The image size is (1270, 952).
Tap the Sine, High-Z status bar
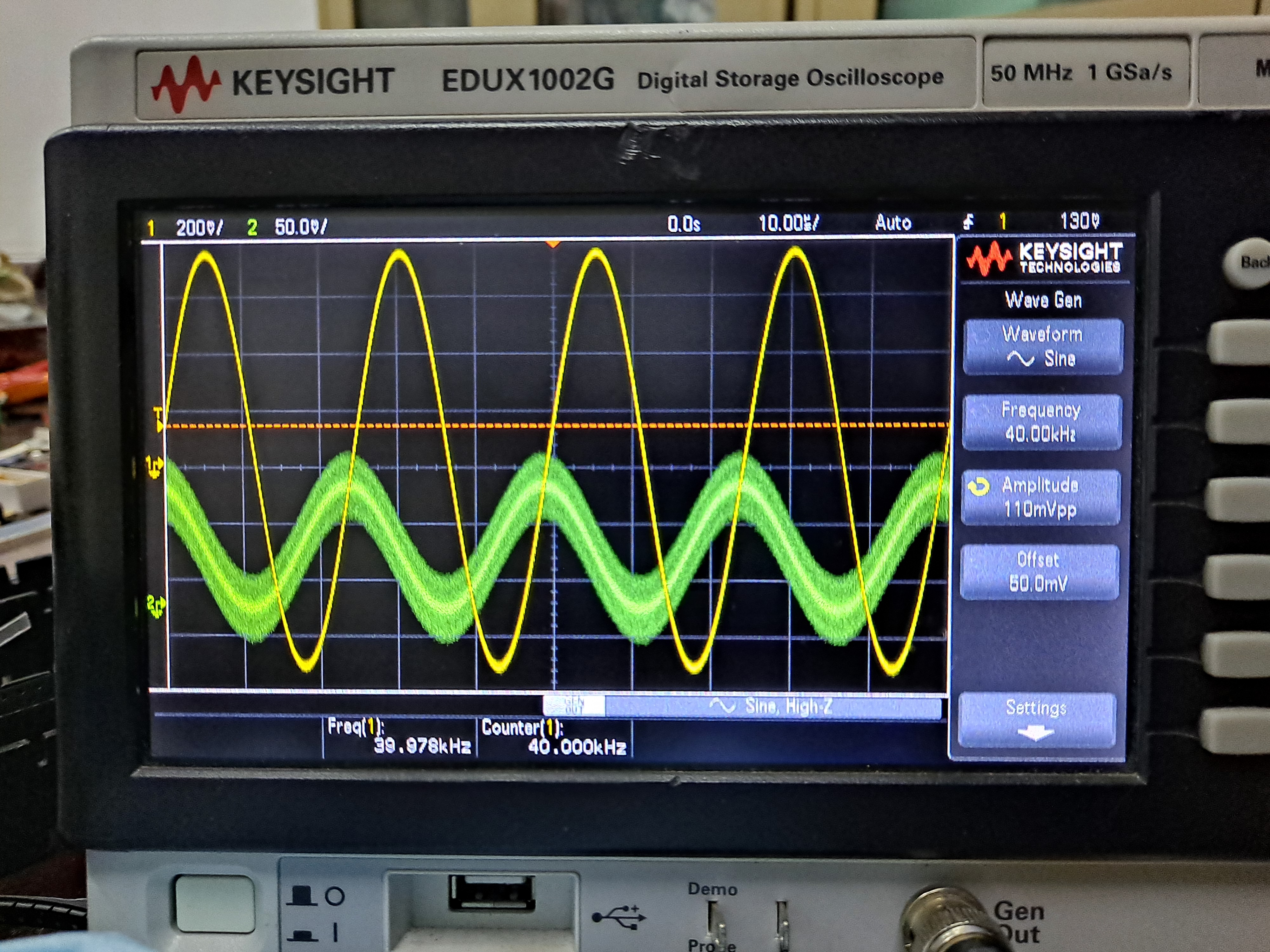coord(772,706)
